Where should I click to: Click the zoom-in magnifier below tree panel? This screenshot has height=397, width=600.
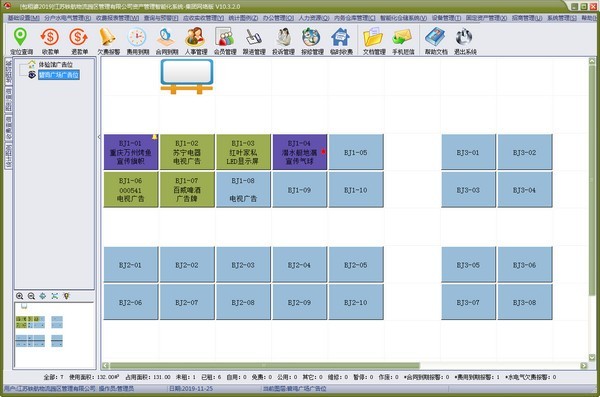tap(20, 296)
